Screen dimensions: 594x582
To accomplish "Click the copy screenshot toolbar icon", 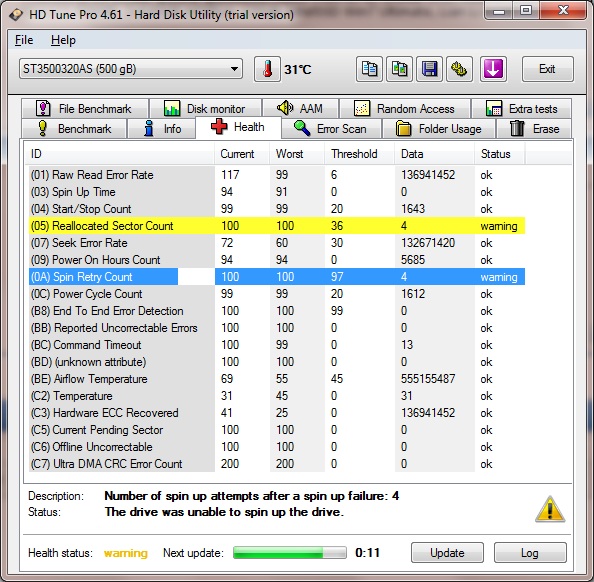I will (x=399, y=69).
